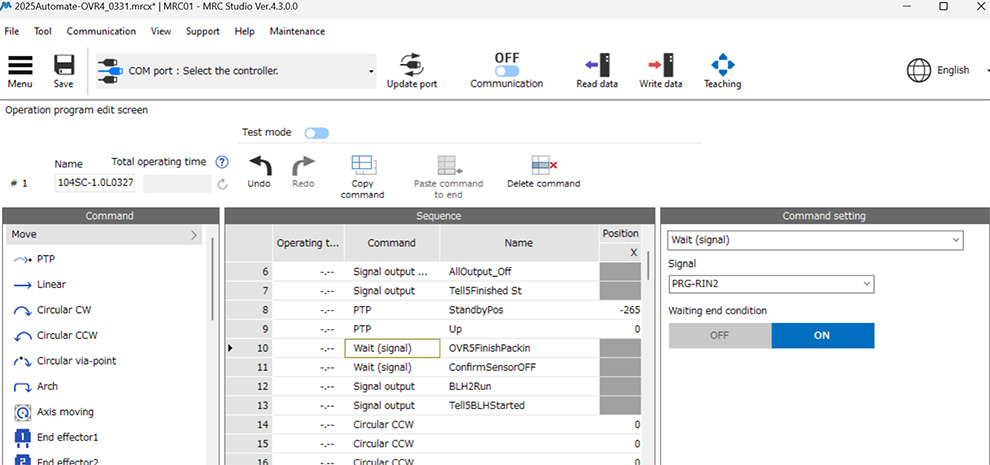
Task: Open the Tool menu
Action: (x=43, y=31)
